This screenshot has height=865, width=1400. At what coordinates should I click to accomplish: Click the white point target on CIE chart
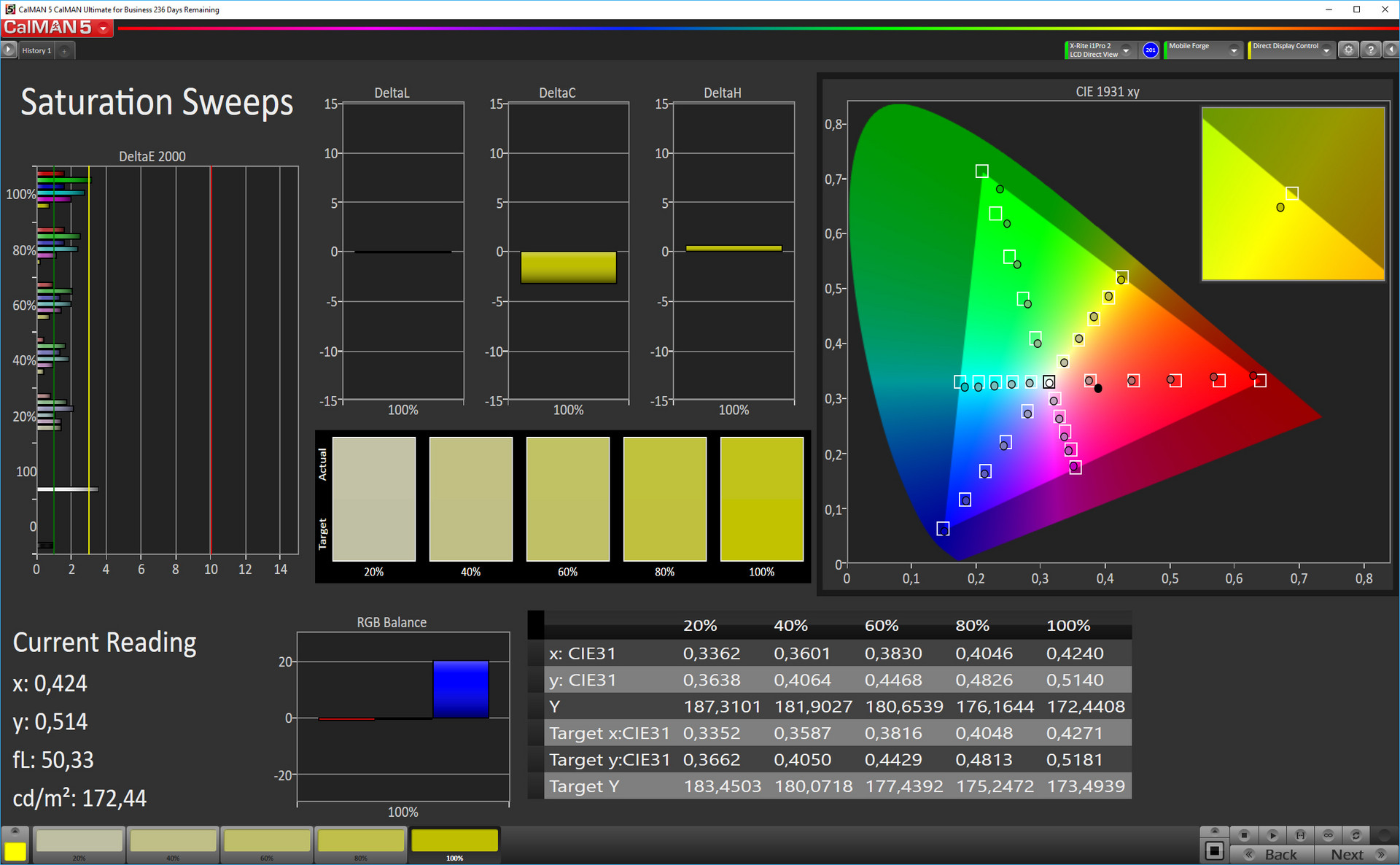pos(1049,382)
